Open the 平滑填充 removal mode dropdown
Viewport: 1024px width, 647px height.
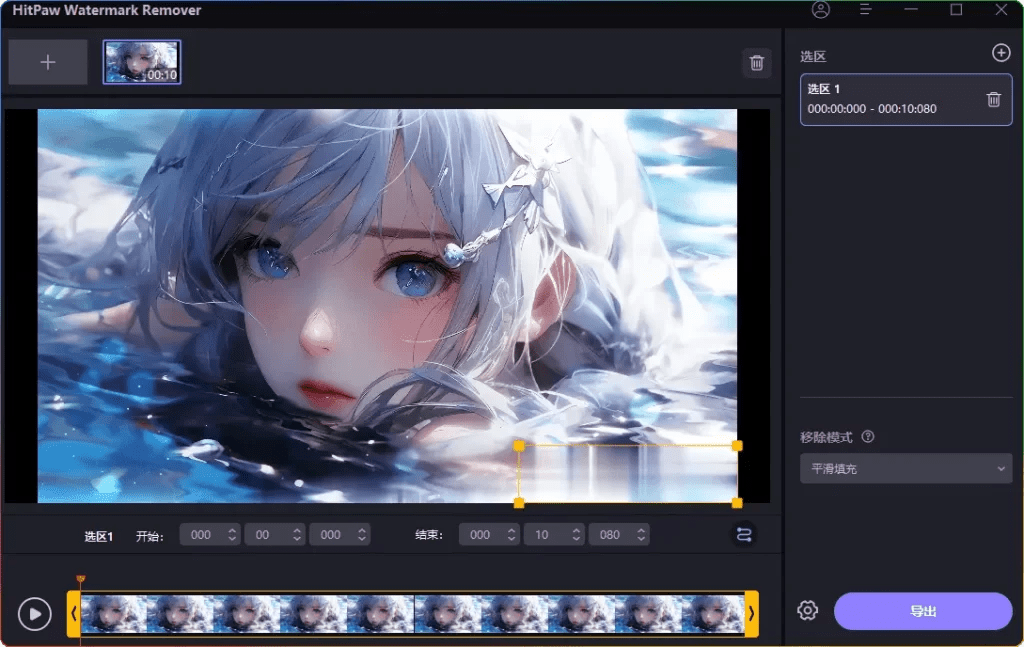coord(905,468)
